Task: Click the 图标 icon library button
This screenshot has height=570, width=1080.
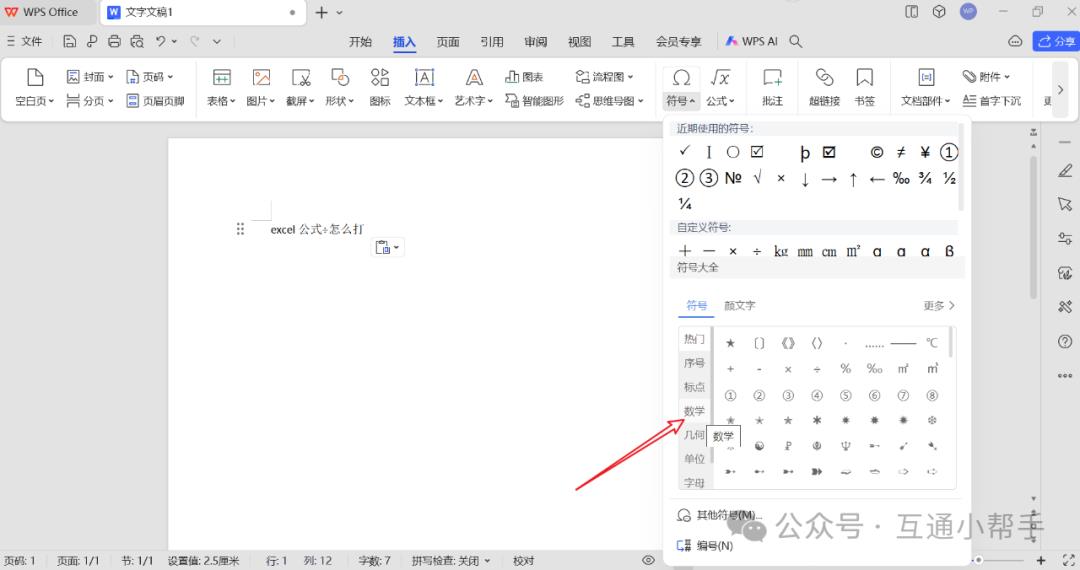Action: (x=380, y=87)
